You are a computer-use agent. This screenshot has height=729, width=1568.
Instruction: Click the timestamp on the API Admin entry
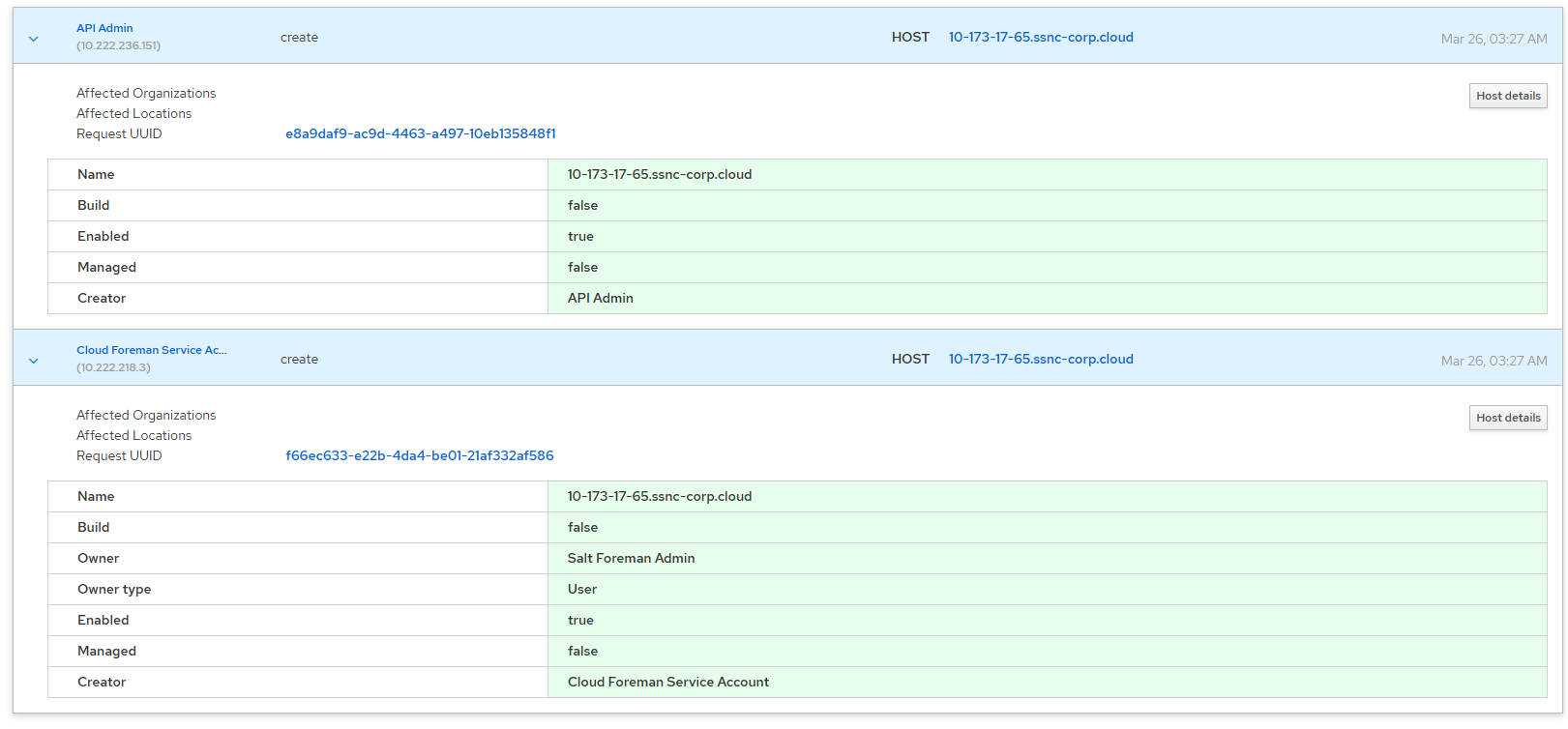pos(1493,39)
